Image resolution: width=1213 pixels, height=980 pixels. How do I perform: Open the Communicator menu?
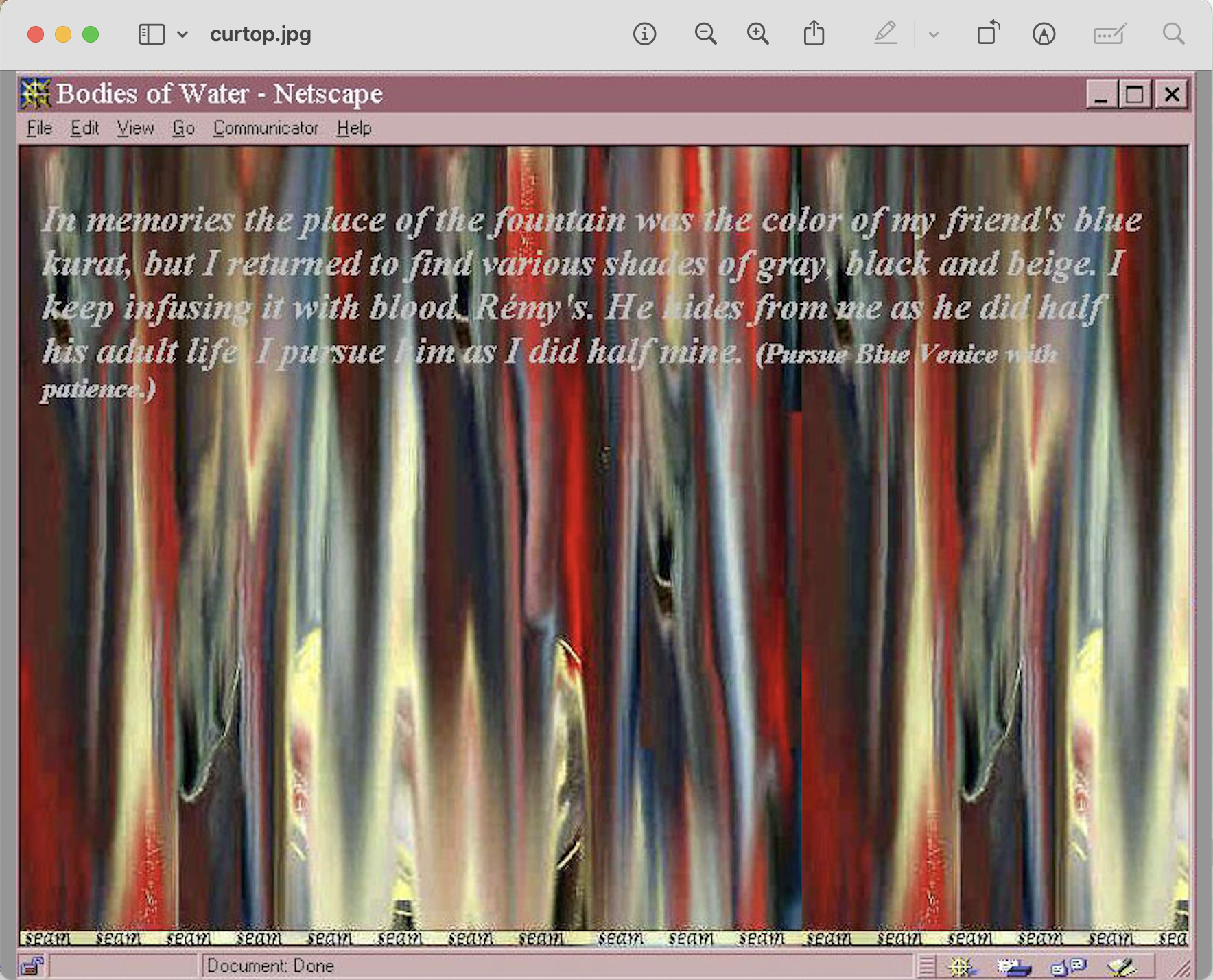[266, 128]
